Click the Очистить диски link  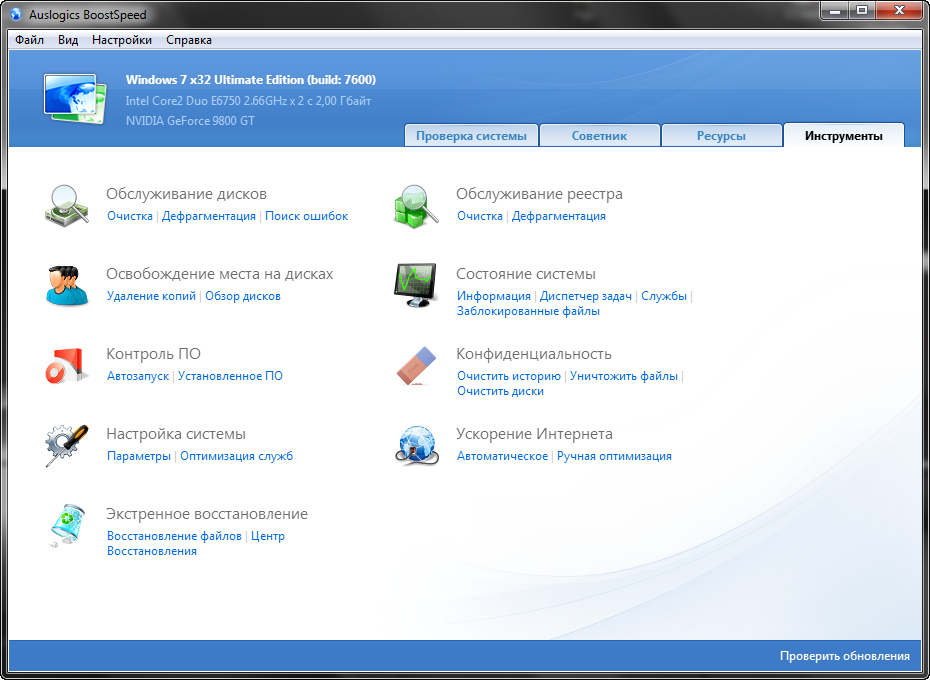(500, 391)
